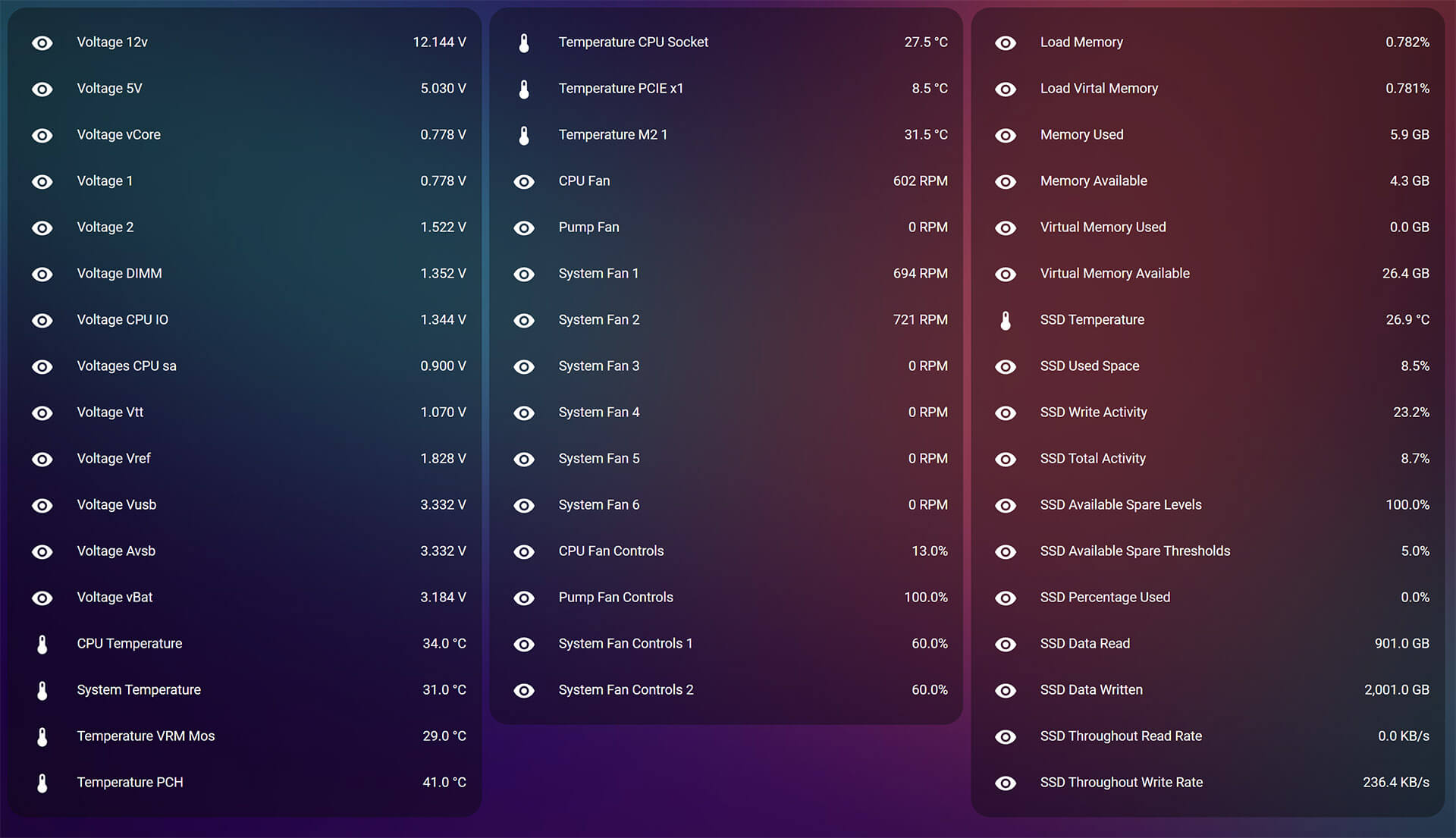Viewport: 1456px width, 838px height.
Task: Open the Voltage DIMM sensor entry
Action: click(119, 274)
